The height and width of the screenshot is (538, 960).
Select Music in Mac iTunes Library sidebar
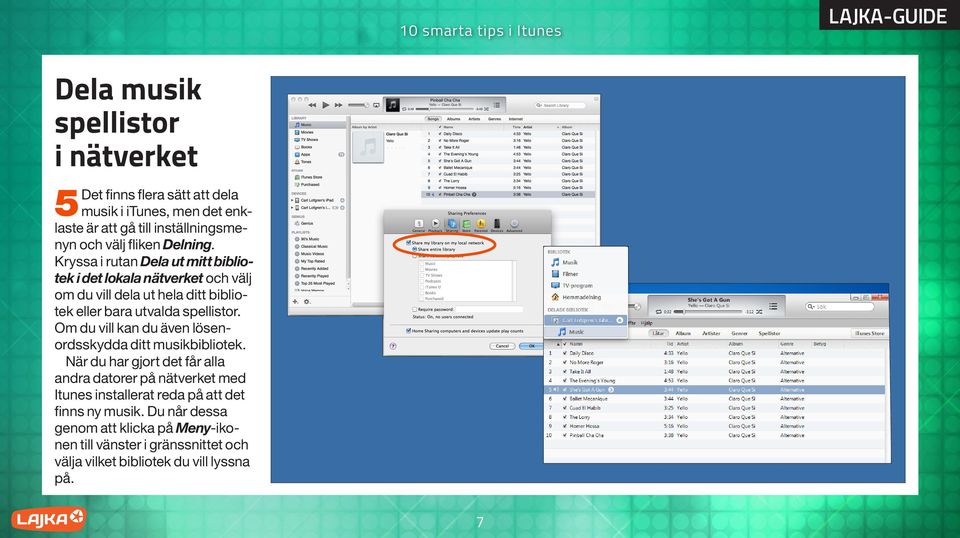tap(318, 125)
